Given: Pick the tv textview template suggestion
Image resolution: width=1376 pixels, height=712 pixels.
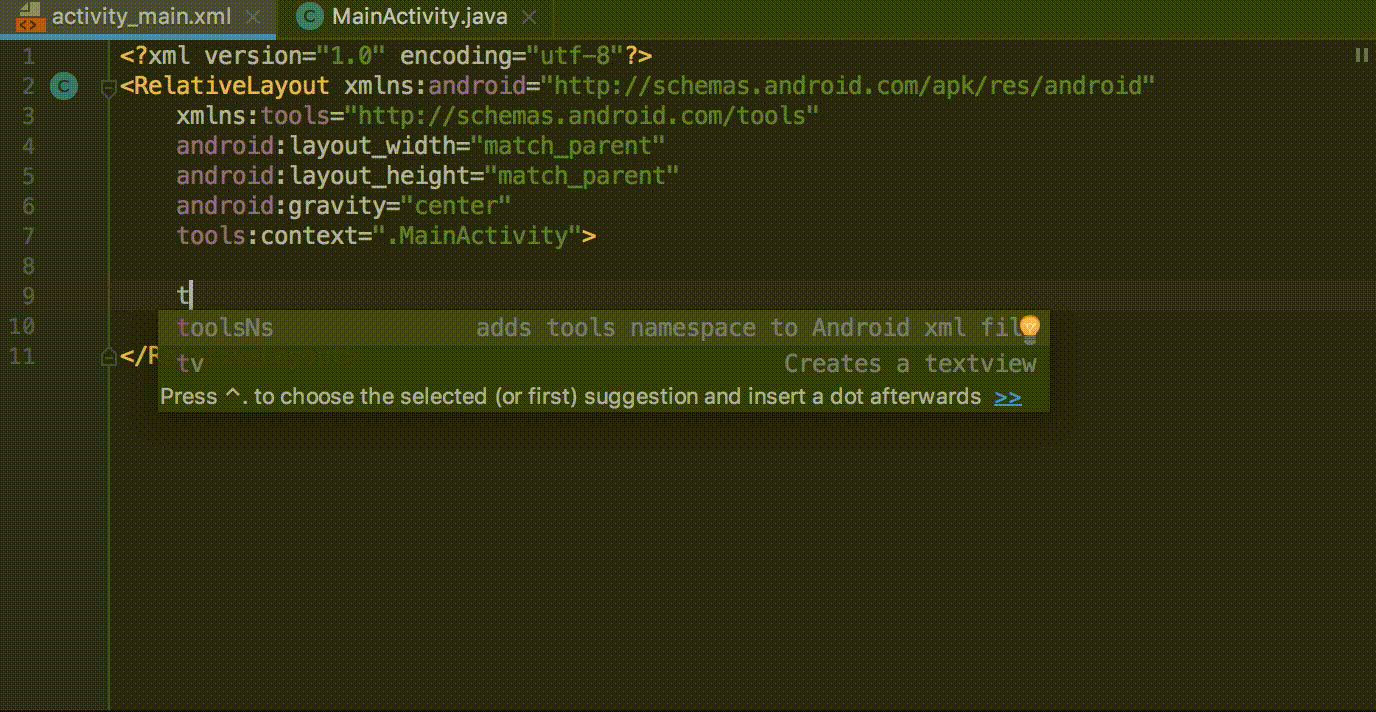Looking at the screenshot, I should (x=190, y=364).
